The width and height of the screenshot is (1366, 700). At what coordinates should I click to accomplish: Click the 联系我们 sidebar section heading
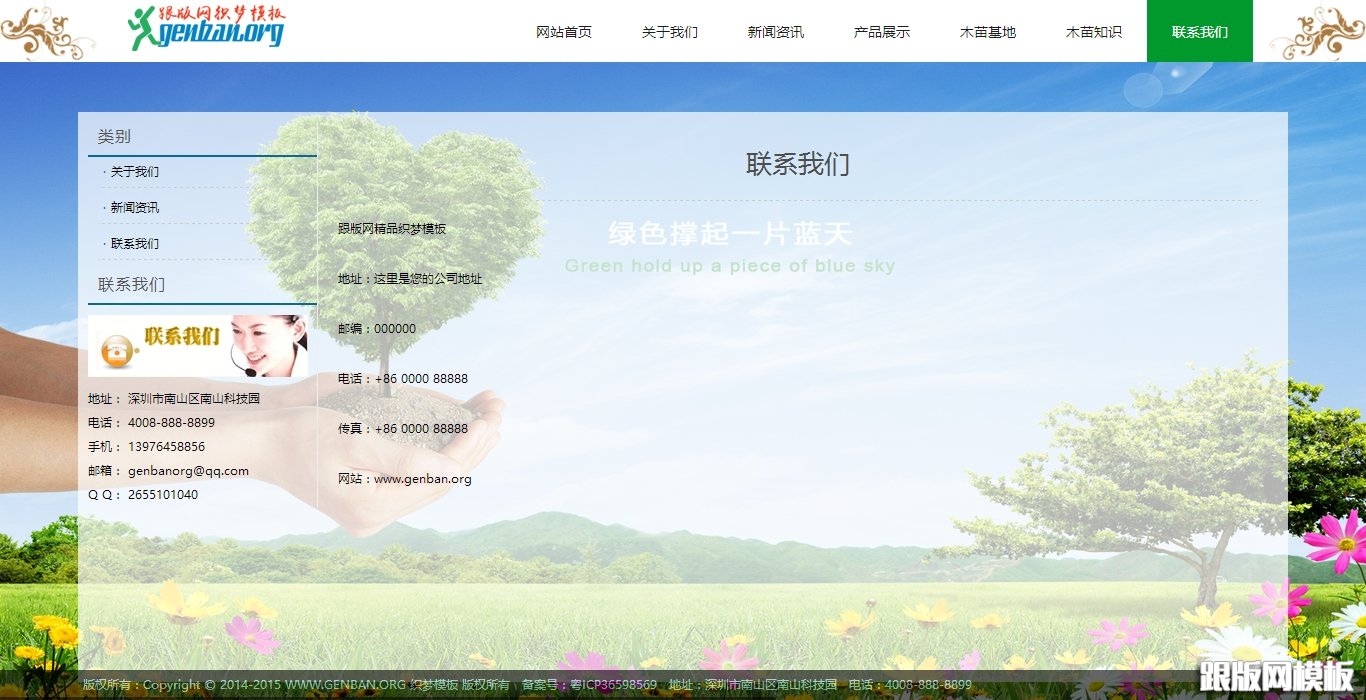131,285
